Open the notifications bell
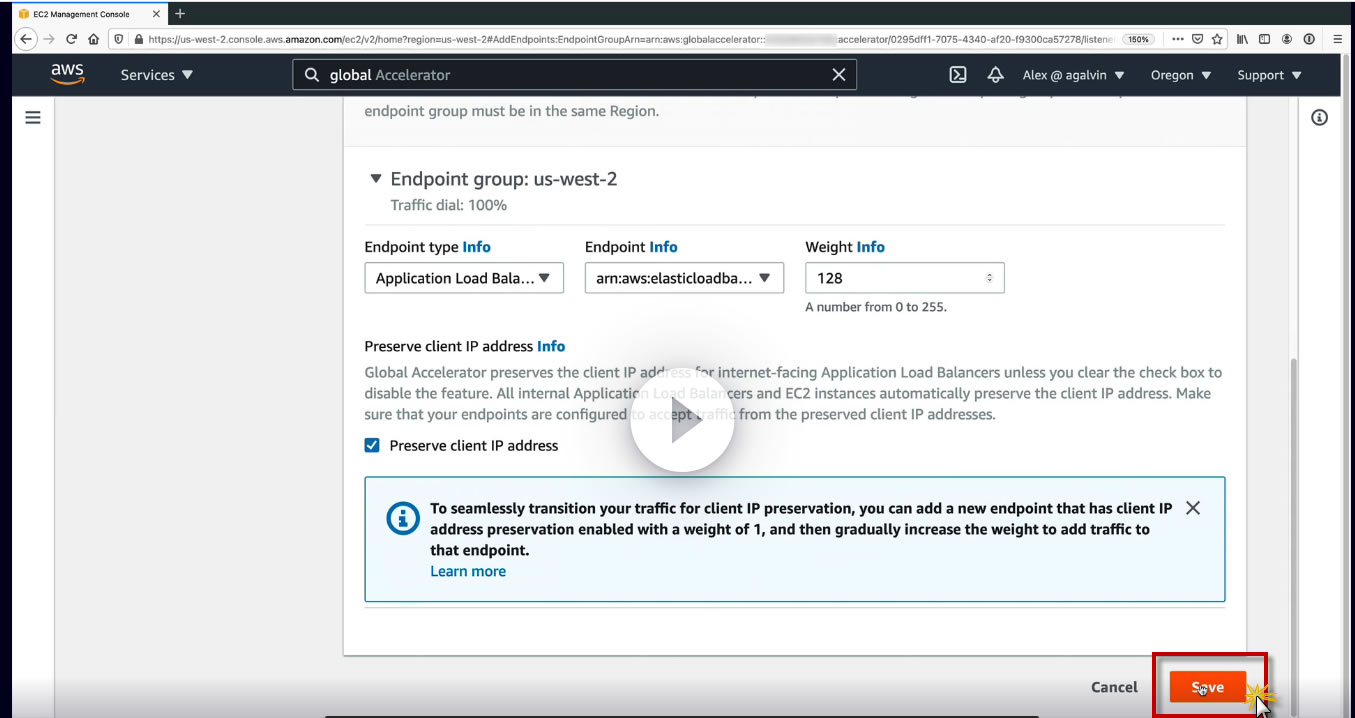 [x=995, y=75]
